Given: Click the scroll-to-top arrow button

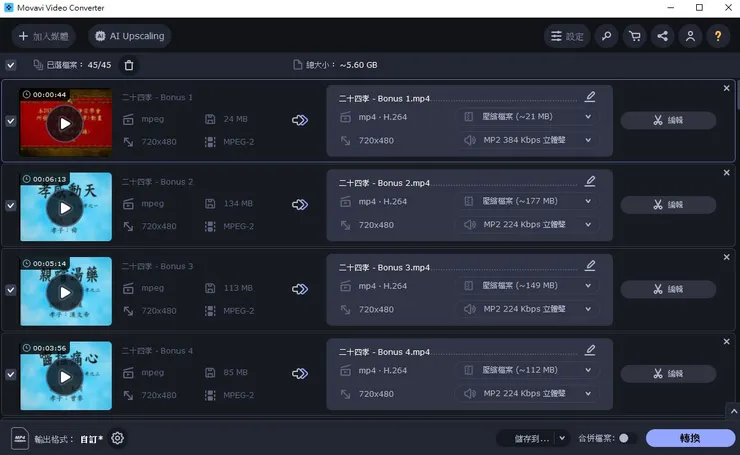Looking at the screenshot, I should pos(734,412).
